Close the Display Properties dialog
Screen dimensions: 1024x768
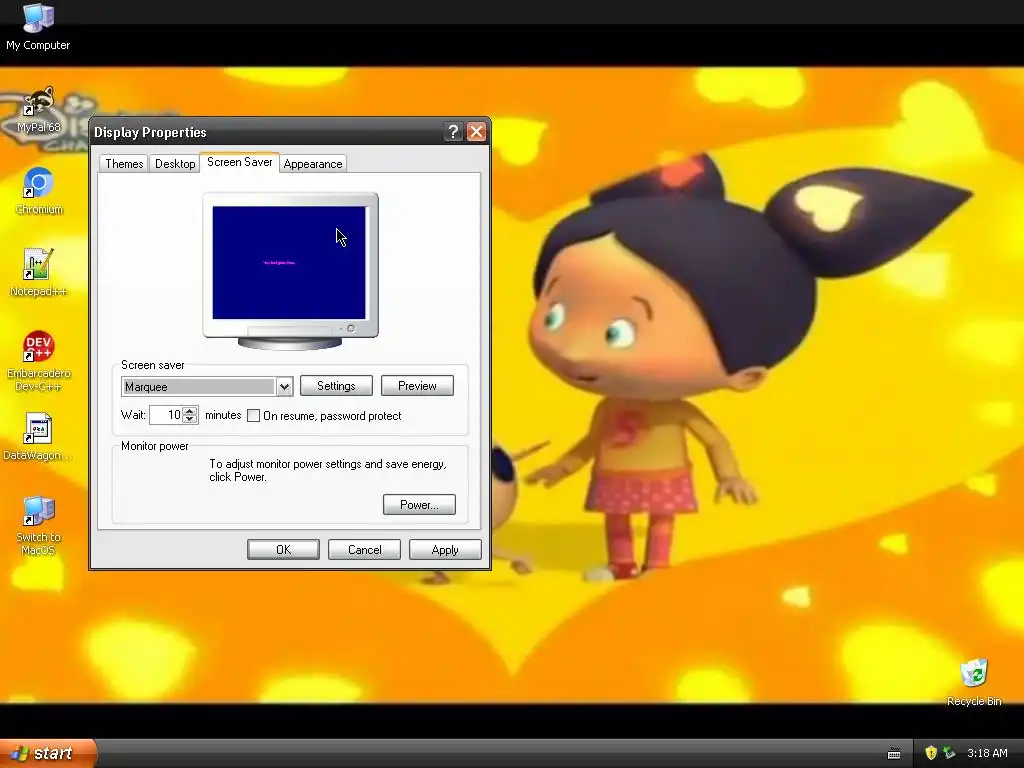click(476, 132)
